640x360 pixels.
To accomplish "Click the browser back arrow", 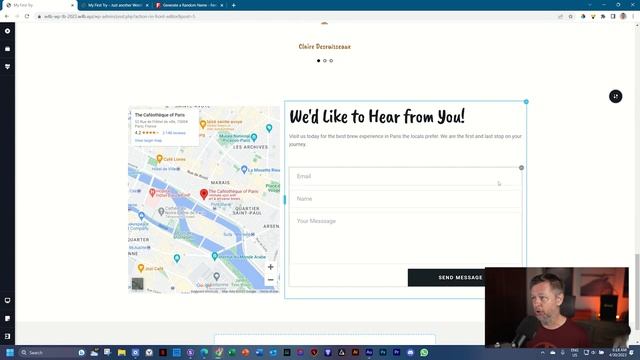I will click(x=7, y=16).
